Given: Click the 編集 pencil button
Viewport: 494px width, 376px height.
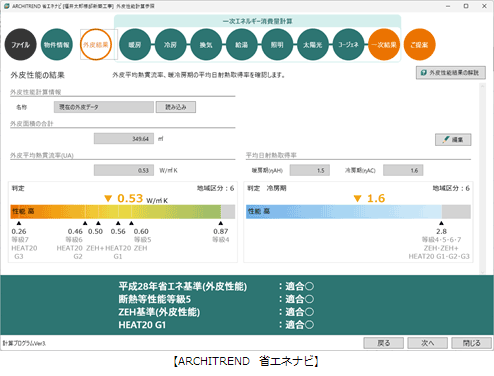Looking at the screenshot, I should pyautogui.click(x=453, y=140).
